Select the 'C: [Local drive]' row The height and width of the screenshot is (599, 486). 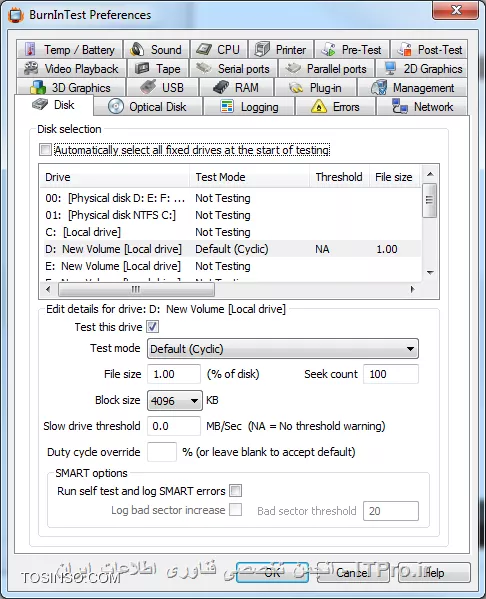[231, 232]
